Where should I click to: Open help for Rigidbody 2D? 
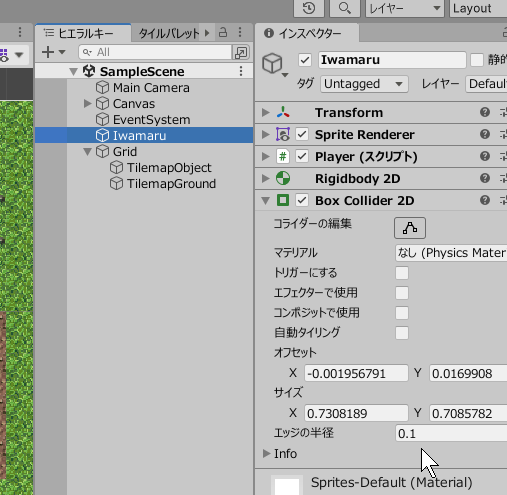point(485,178)
